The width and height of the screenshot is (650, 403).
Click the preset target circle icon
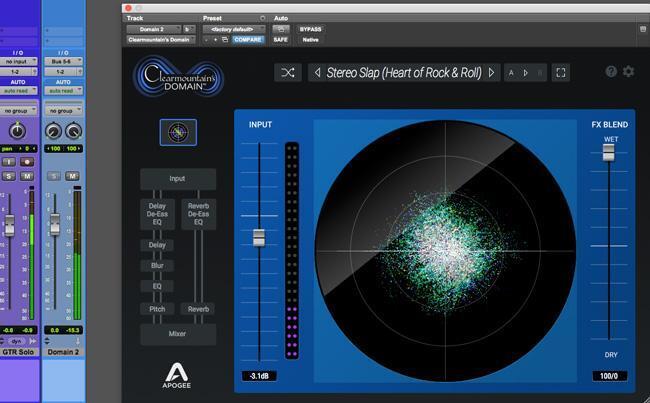[x=262, y=18]
